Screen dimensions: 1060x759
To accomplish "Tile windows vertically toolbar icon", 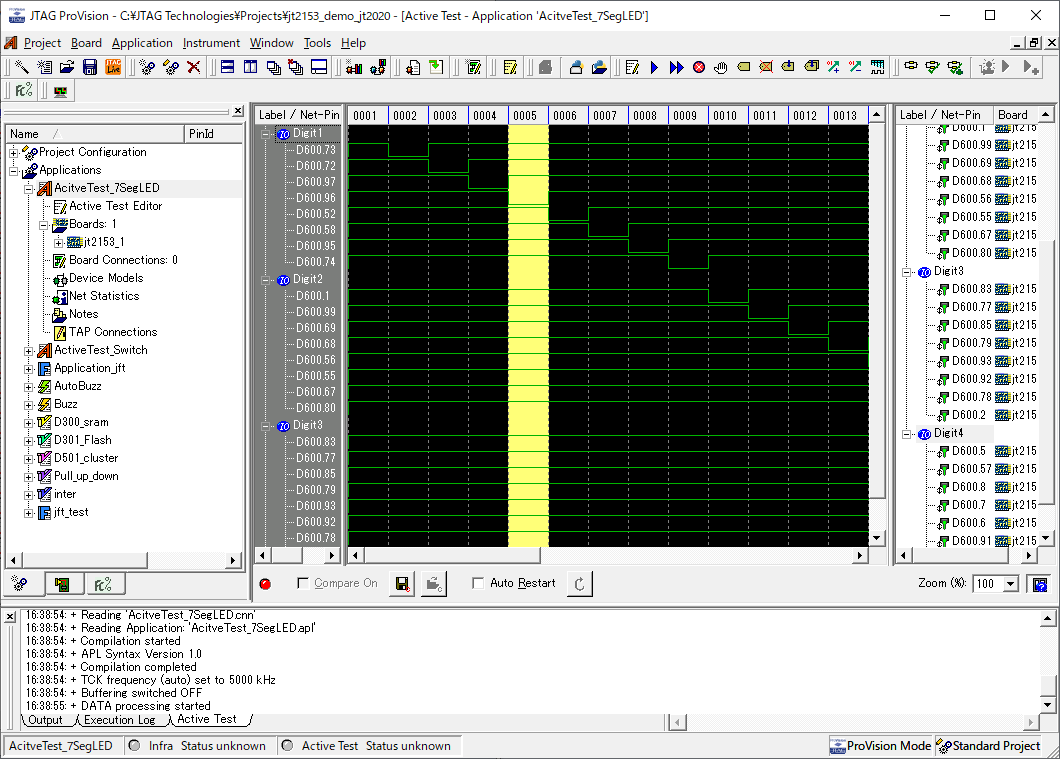I will point(251,67).
